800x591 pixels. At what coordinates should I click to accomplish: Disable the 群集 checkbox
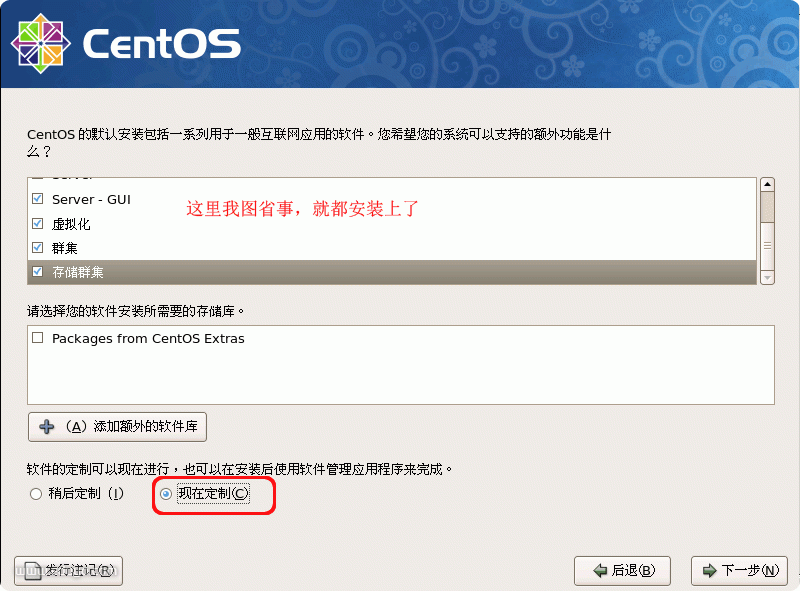38,247
